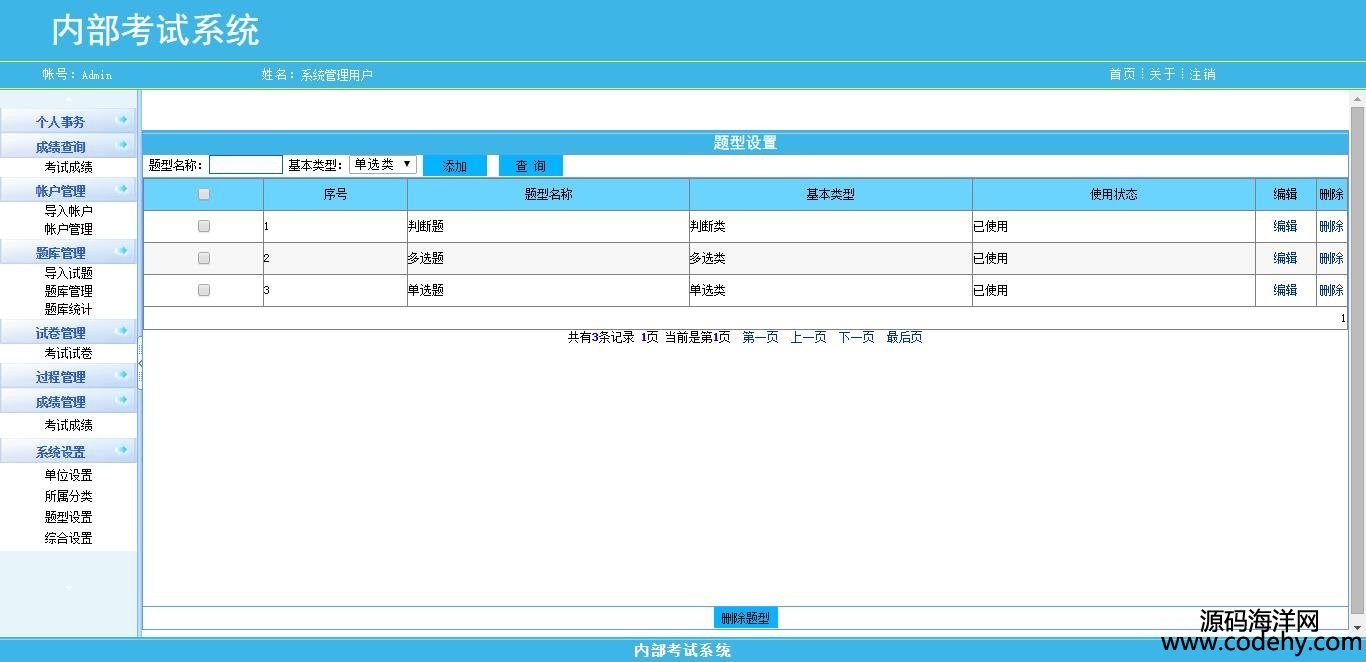
Task: Click the 题型名称 input field
Action: [x=245, y=165]
